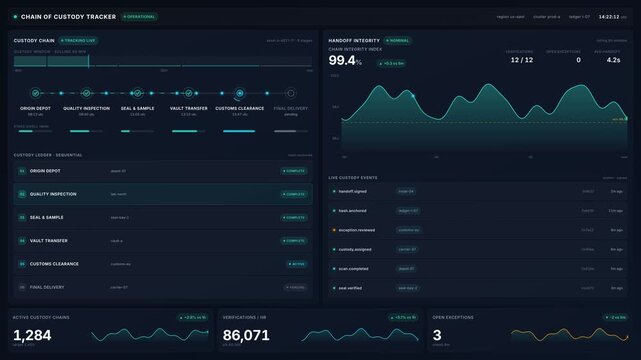Click the custody window rolling timeline playhead
The width and height of the screenshot is (641, 360).
[x=89, y=61]
